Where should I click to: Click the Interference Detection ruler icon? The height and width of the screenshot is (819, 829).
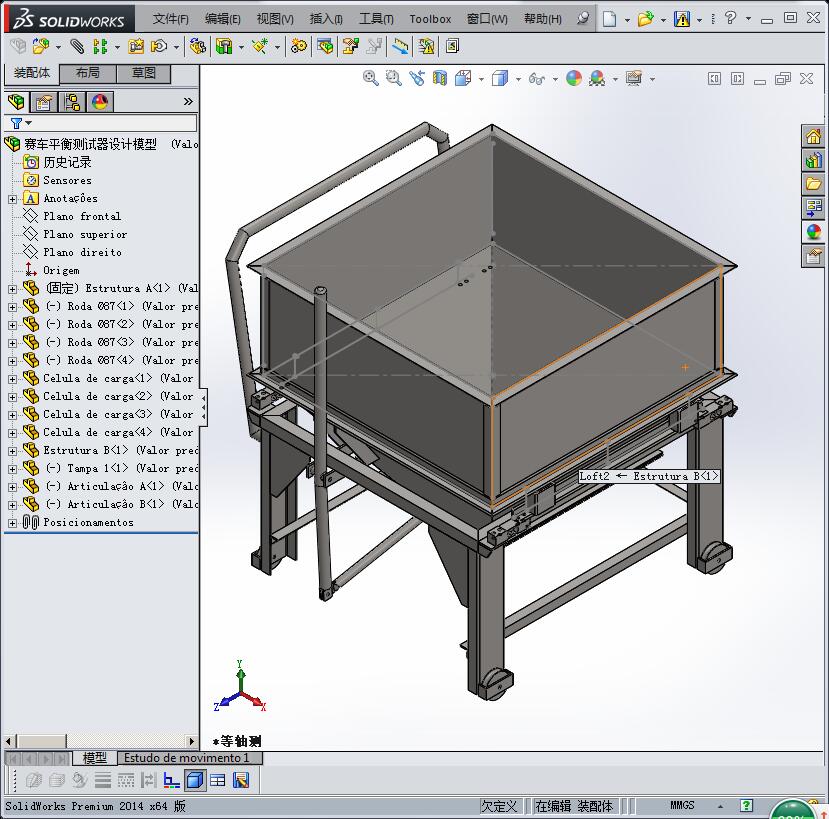pyautogui.click(x=400, y=47)
